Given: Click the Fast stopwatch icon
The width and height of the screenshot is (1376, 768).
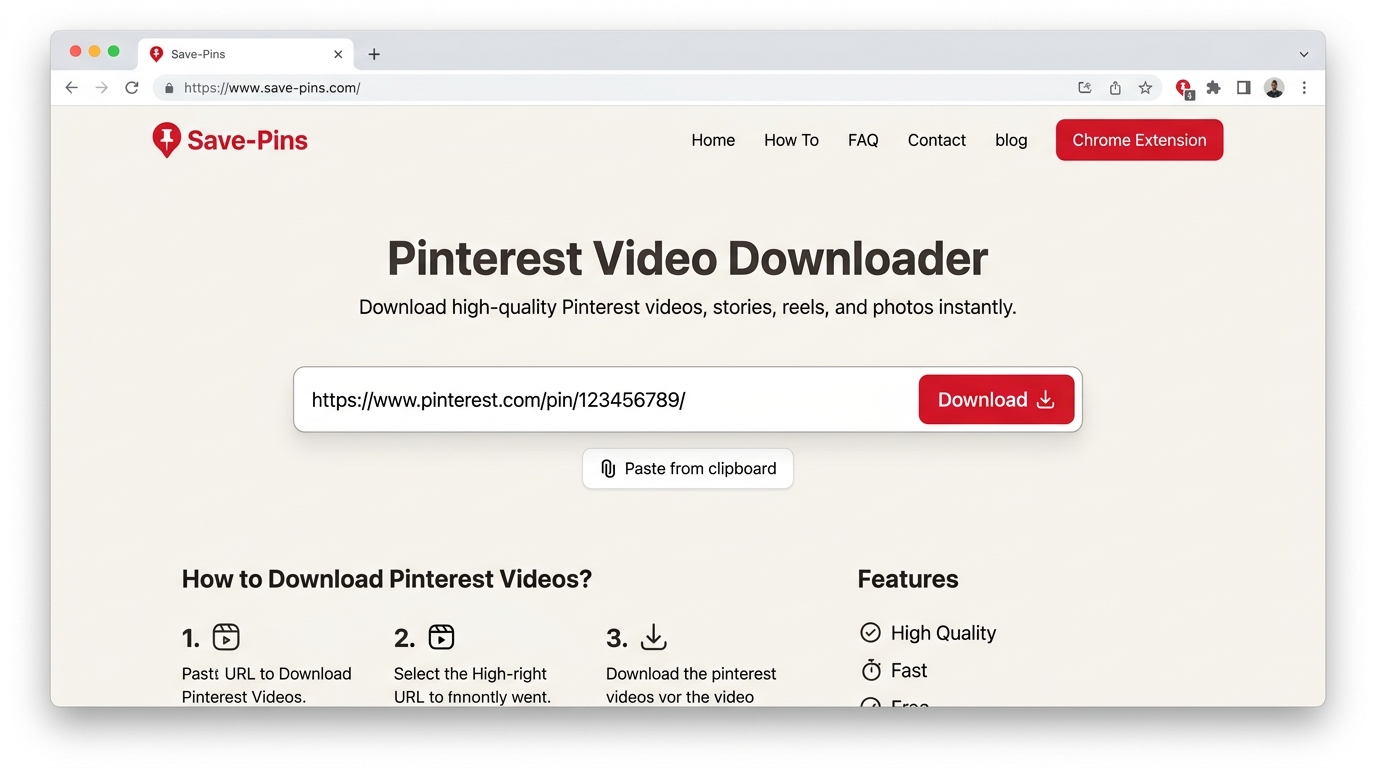Looking at the screenshot, I should pos(871,670).
